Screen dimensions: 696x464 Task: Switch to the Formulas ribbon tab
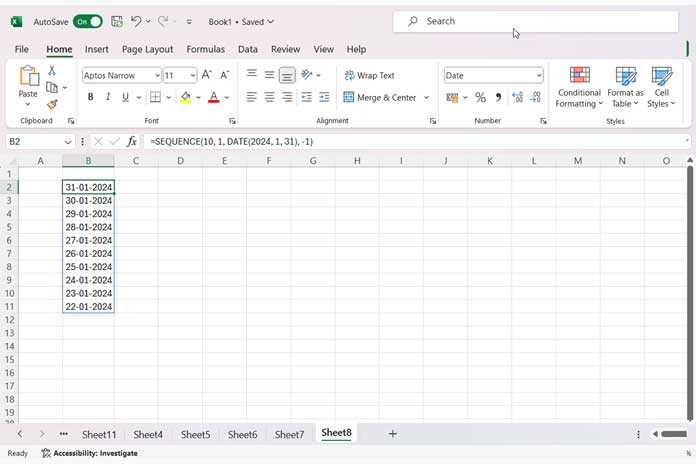[x=206, y=49]
